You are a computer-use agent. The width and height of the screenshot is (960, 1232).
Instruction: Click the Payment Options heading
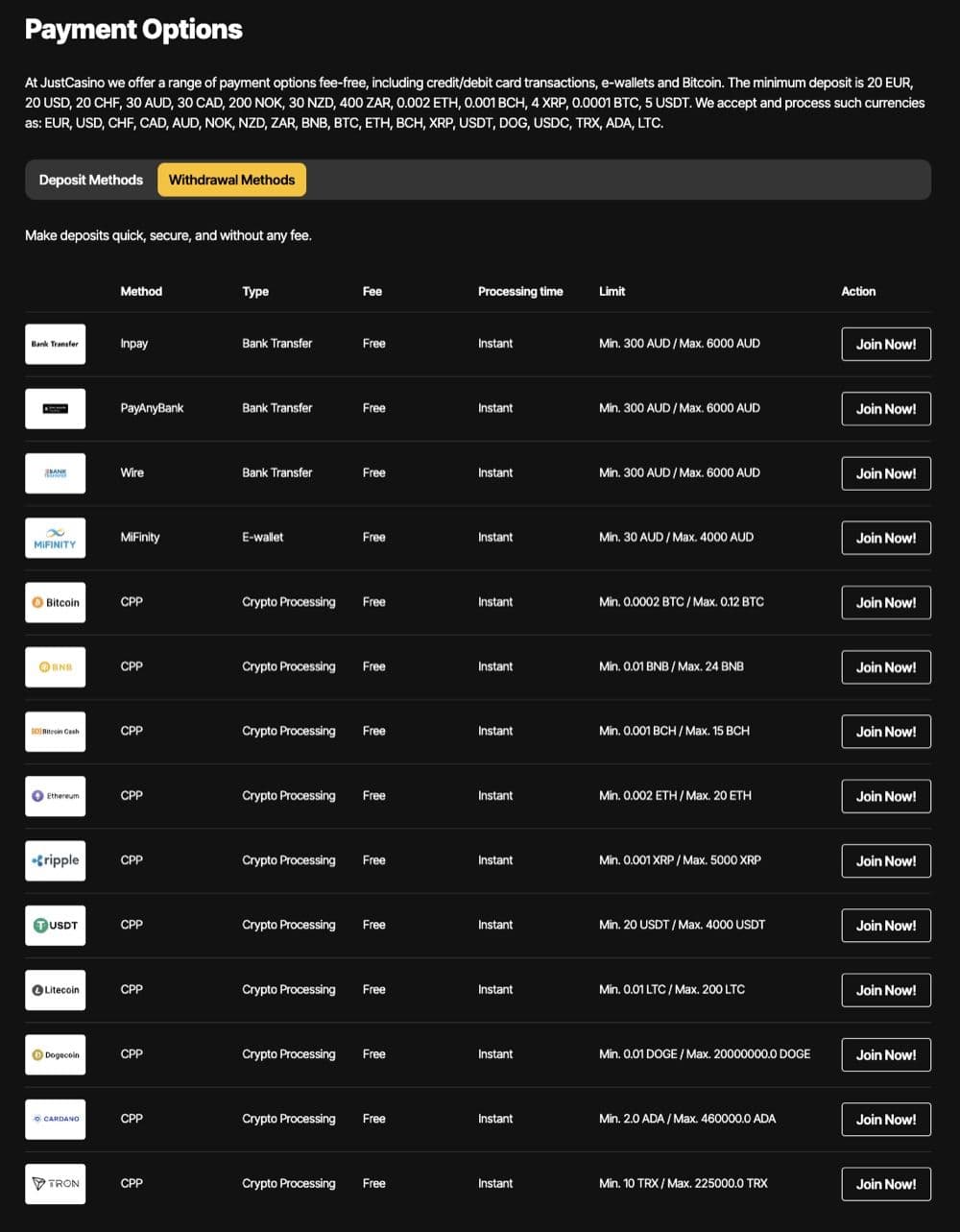133,30
